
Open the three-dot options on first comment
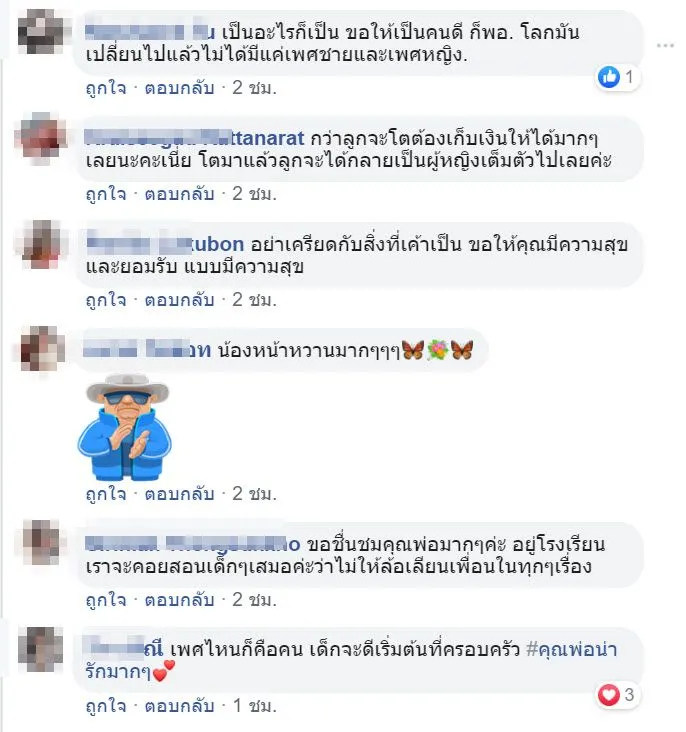click(x=665, y=45)
